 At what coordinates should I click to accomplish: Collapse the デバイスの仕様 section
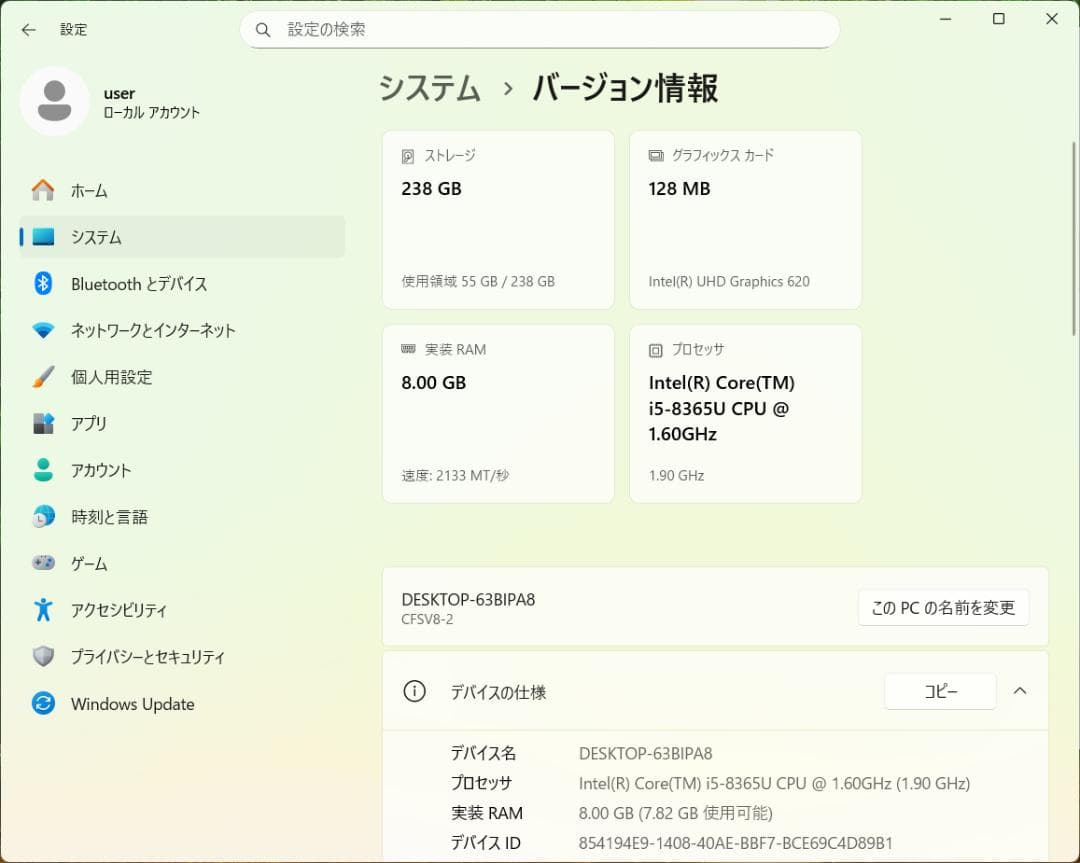(x=1021, y=690)
